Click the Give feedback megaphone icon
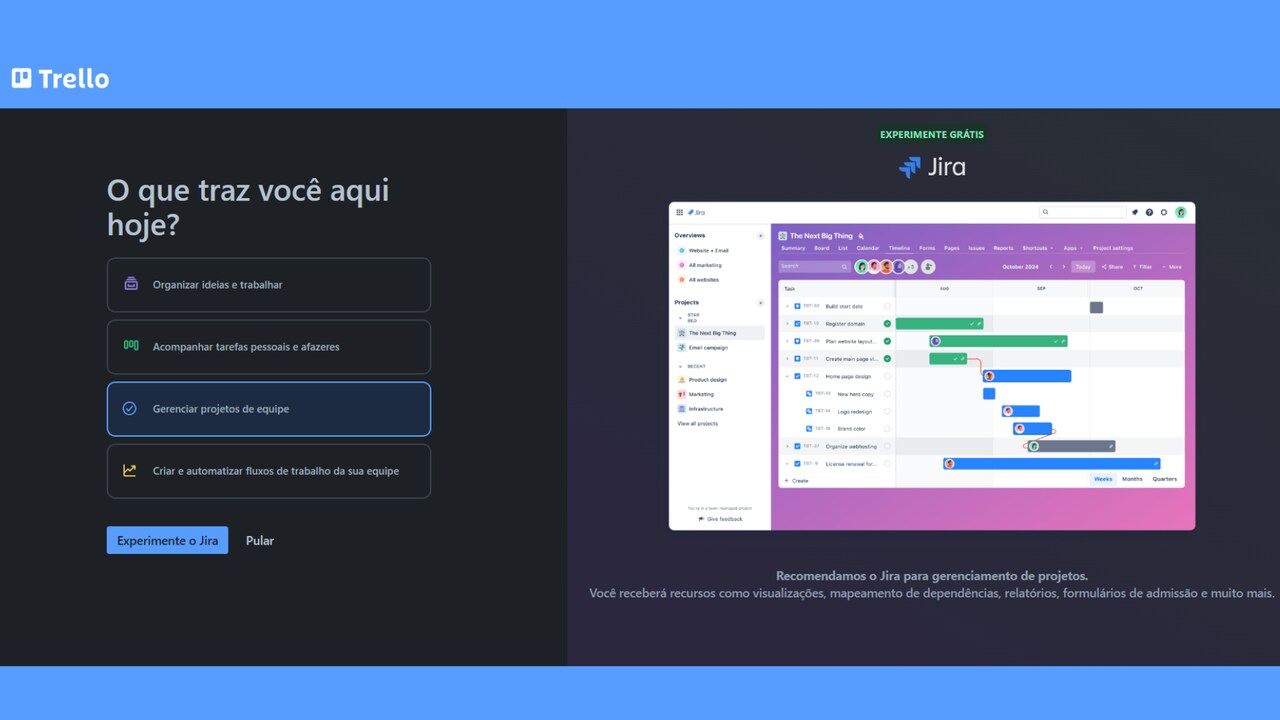 pos(700,518)
